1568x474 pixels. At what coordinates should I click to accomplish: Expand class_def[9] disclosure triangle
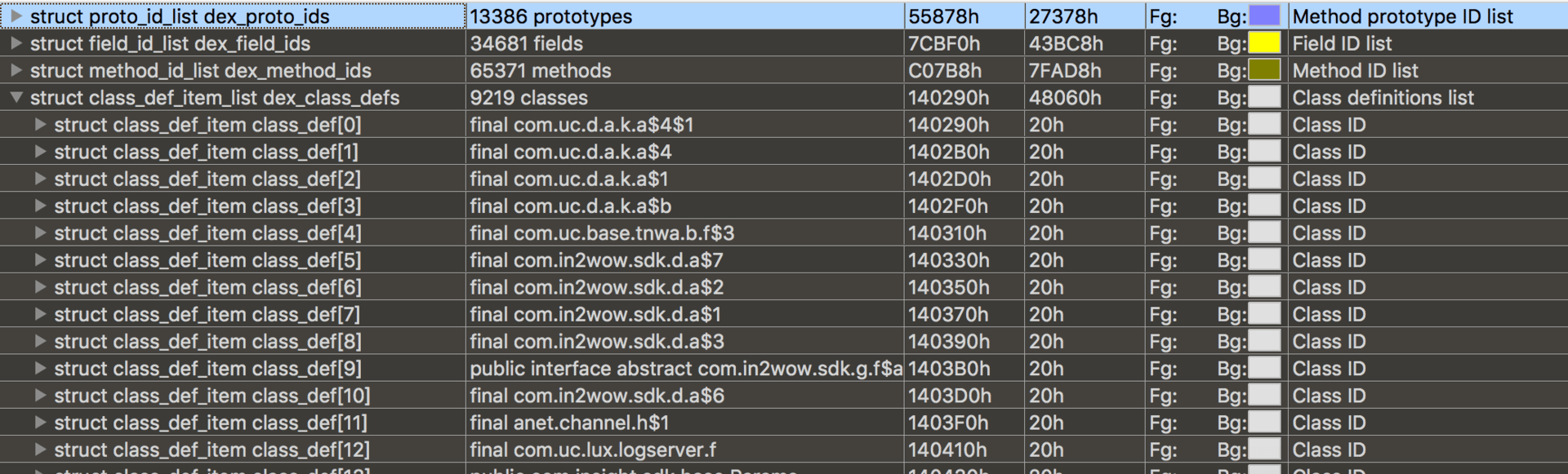[40, 369]
